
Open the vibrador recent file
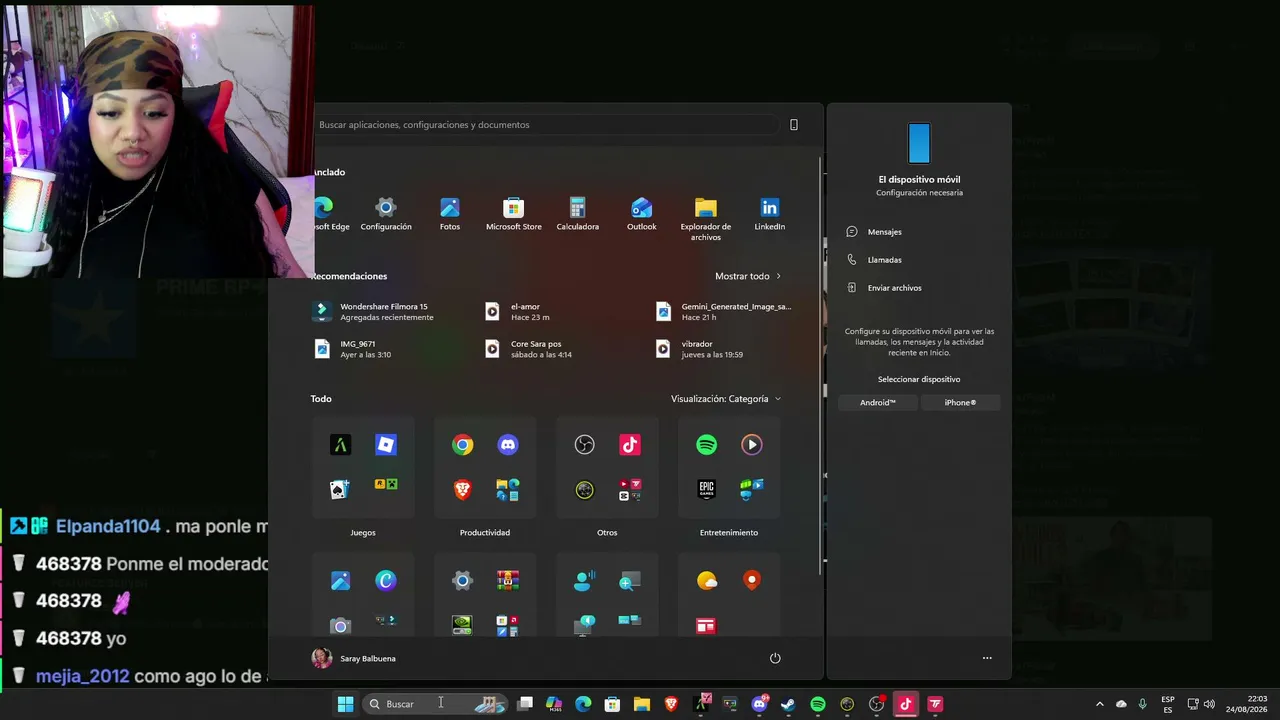(699, 349)
